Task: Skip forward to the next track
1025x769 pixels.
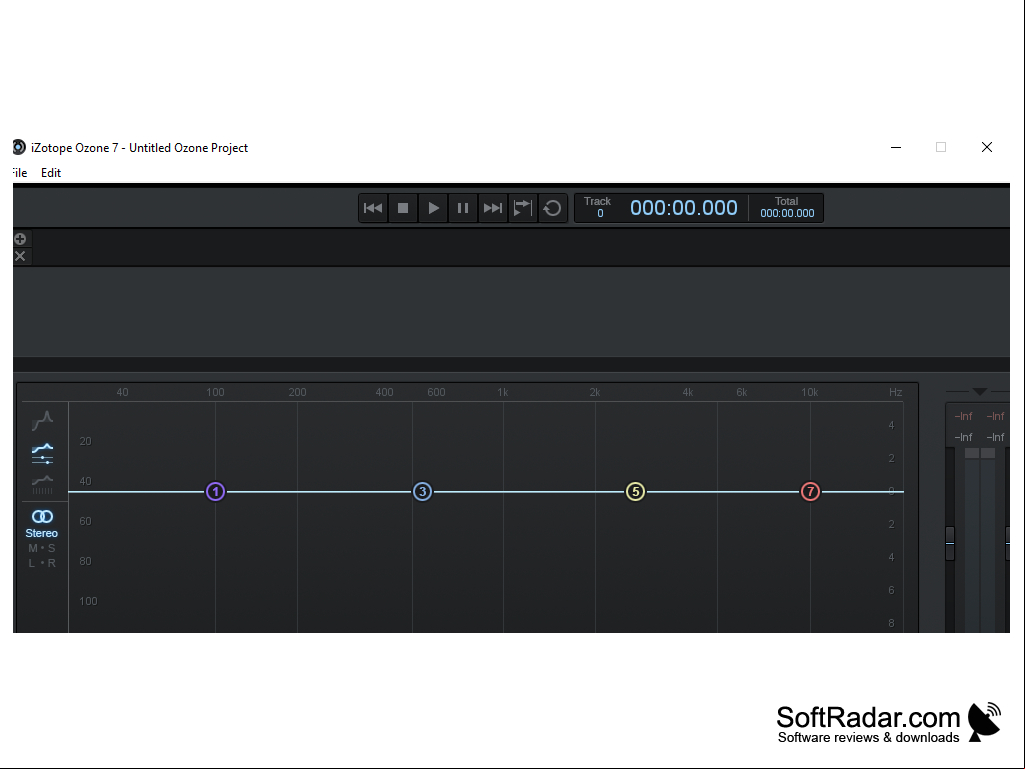Action: 493,208
